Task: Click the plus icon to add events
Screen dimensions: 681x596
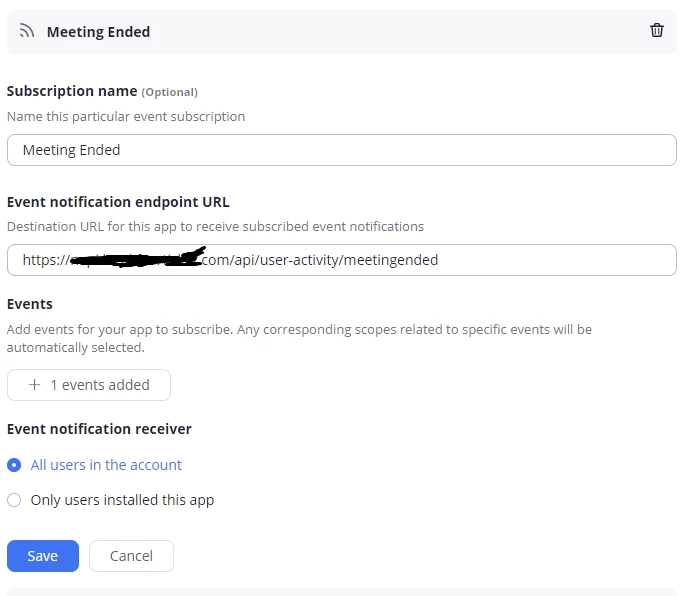Action: pos(35,385)
